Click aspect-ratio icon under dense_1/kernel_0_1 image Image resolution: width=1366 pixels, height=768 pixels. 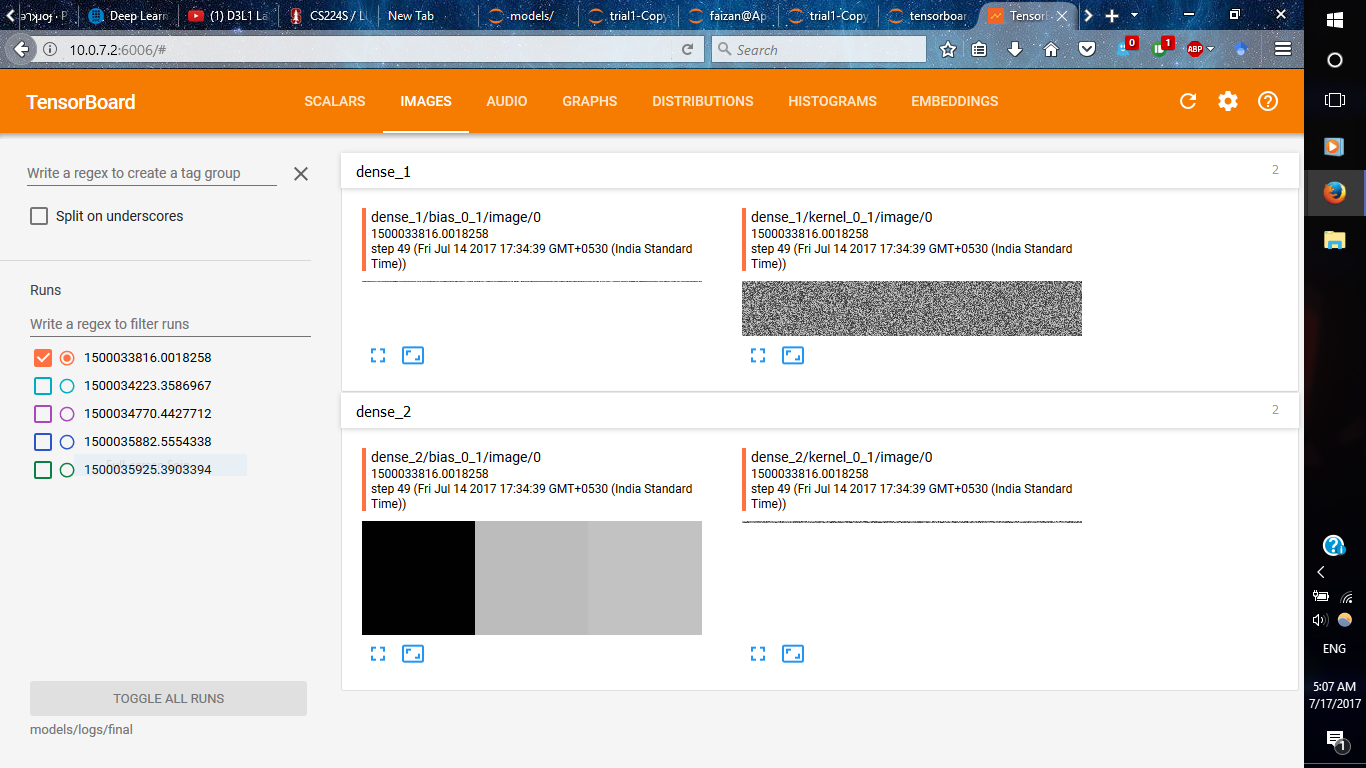[793, 355]
